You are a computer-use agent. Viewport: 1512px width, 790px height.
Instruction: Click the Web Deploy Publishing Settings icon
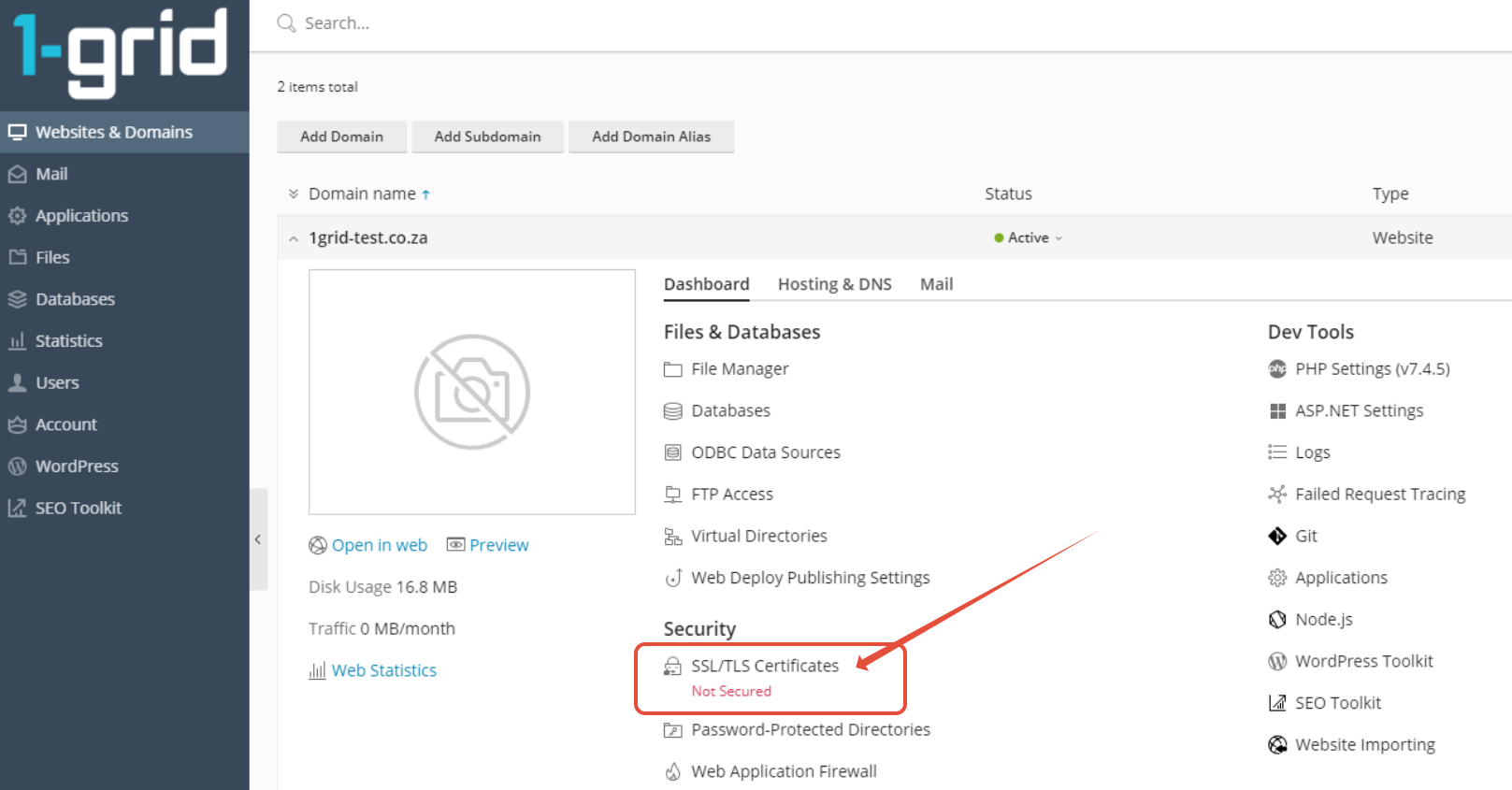673,578
